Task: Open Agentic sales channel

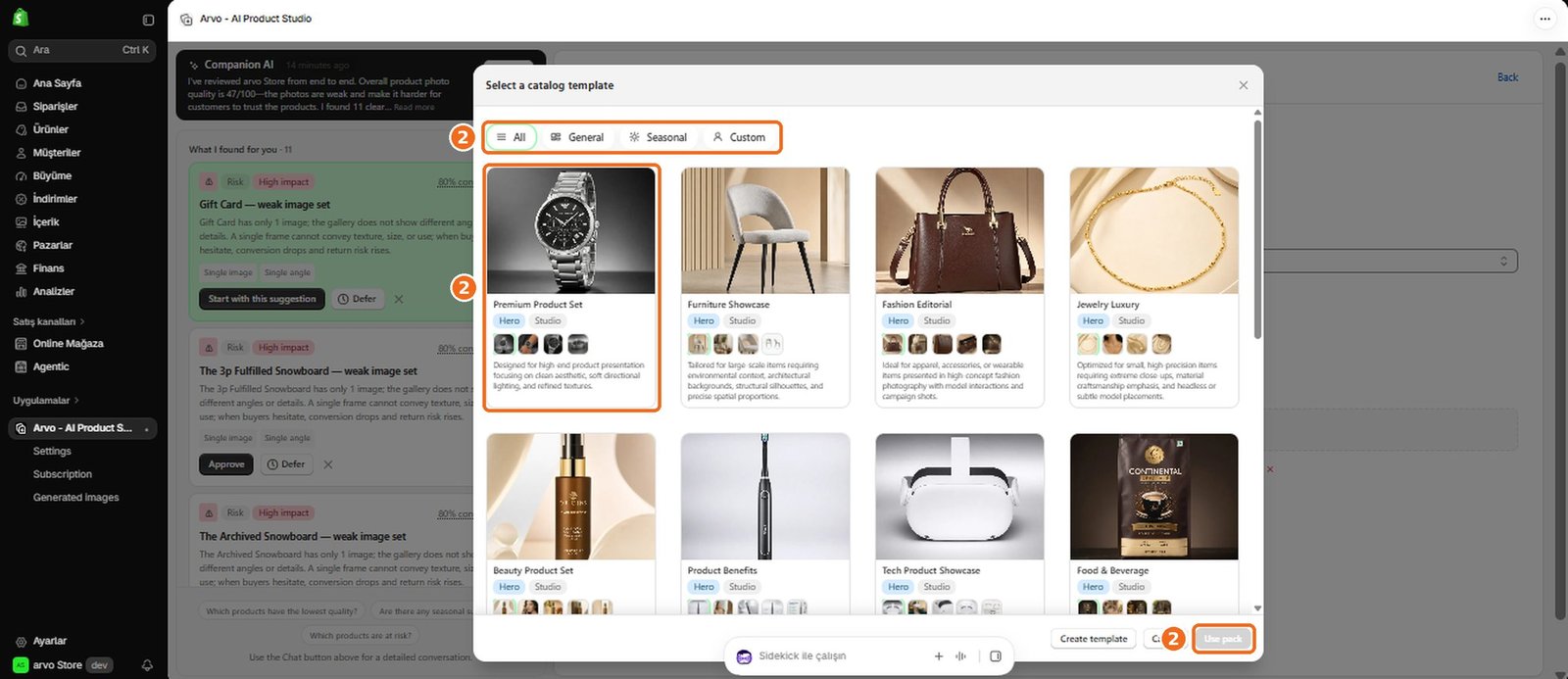Action: (x=51, y=366)
